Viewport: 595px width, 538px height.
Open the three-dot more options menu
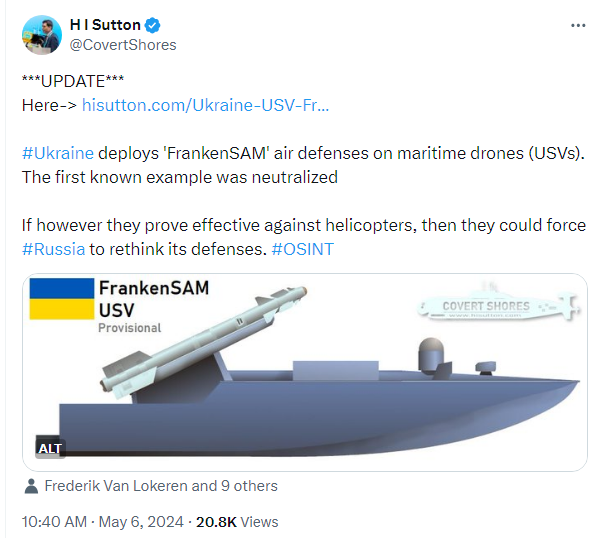578,25
